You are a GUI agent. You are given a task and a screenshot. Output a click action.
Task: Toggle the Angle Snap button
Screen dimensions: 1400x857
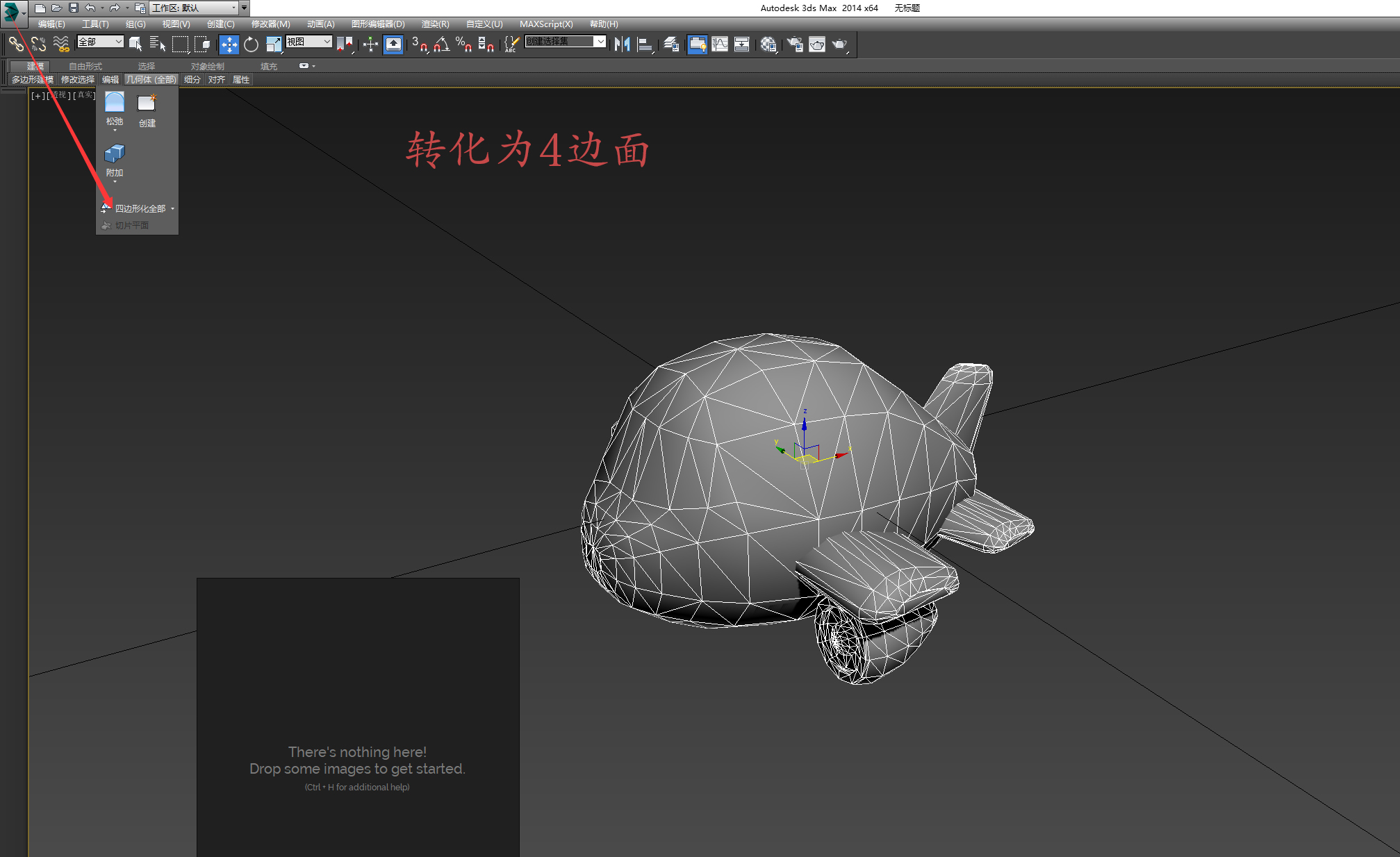[441, 44]
